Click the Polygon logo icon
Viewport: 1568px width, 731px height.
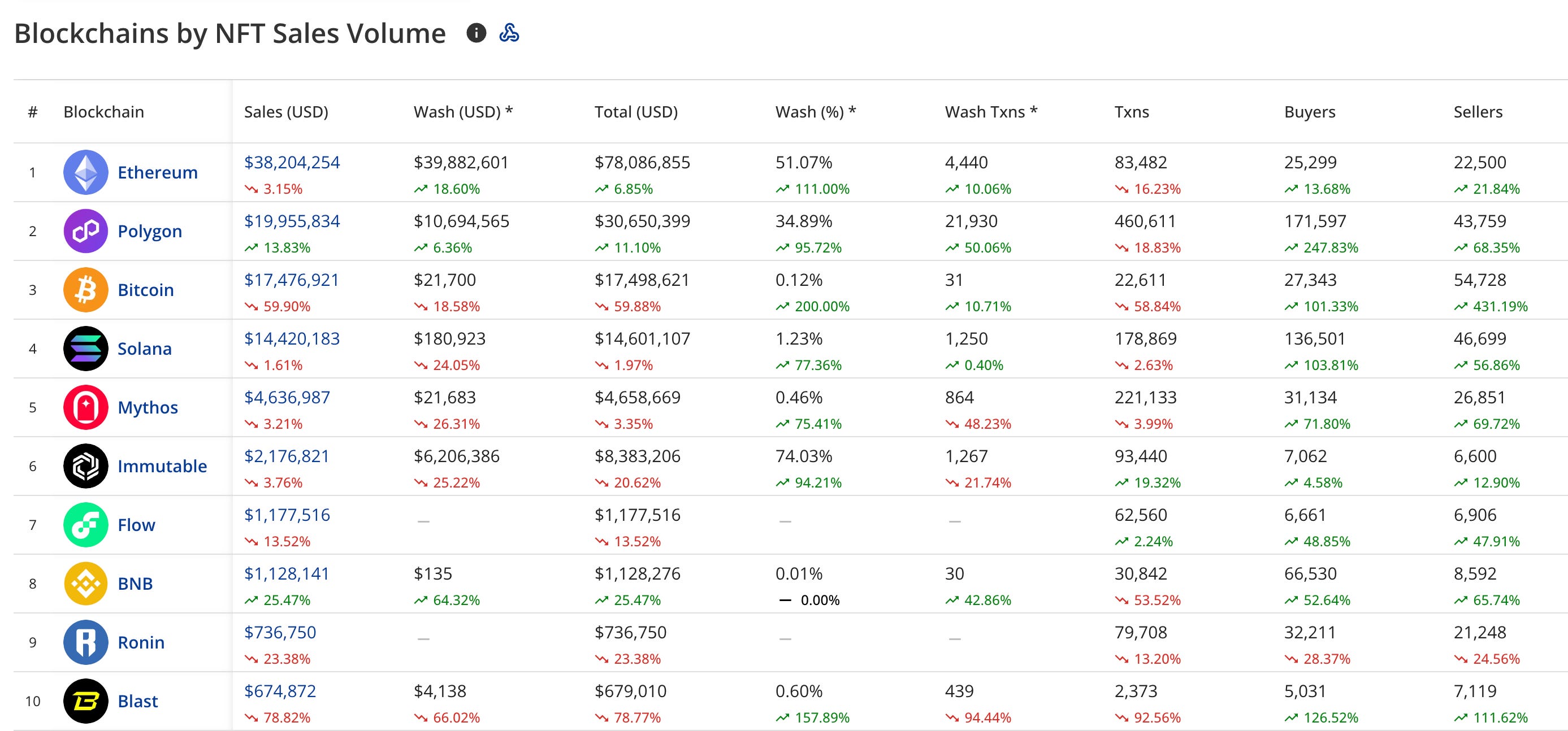tap(86, 231)
